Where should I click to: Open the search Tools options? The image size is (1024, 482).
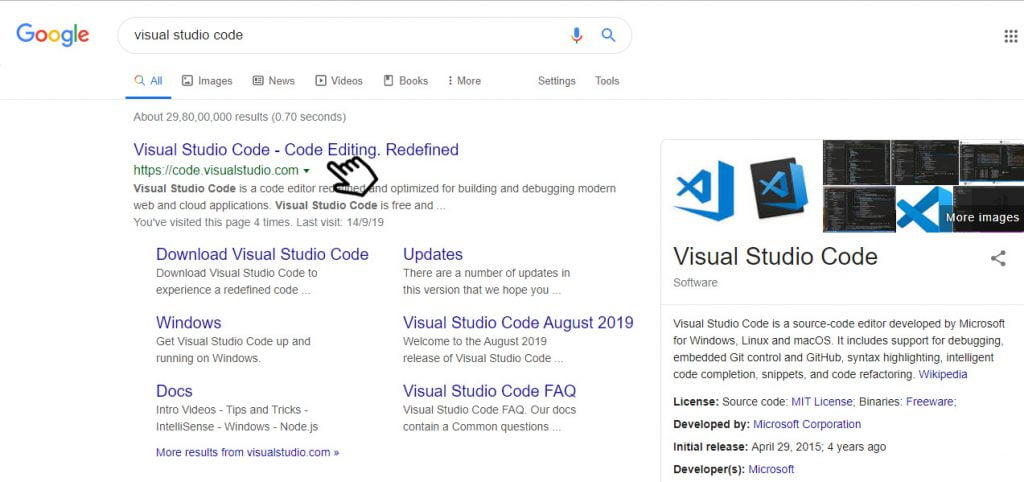(607, 81)
